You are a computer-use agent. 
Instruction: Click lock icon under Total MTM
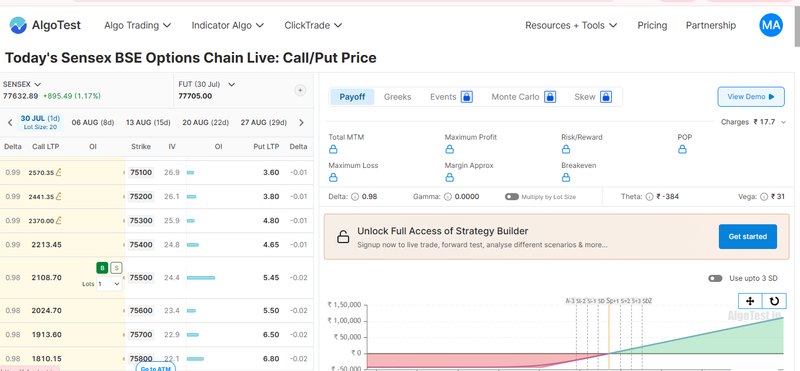coord(333,149)
